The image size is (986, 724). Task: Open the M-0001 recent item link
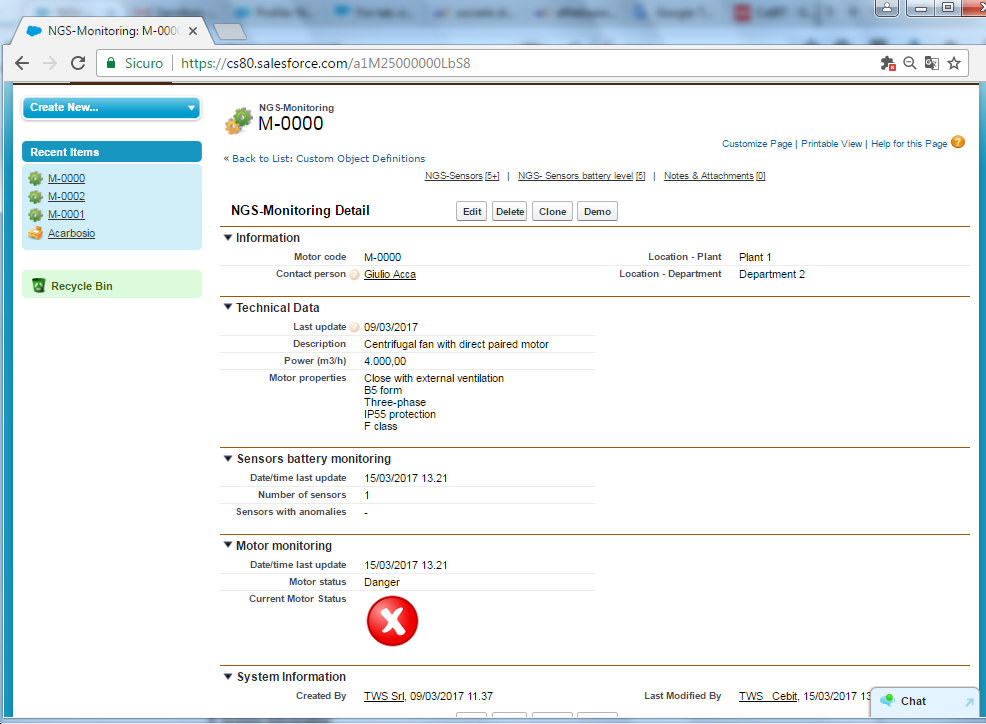pyautogui.click(x=66, y=214)
